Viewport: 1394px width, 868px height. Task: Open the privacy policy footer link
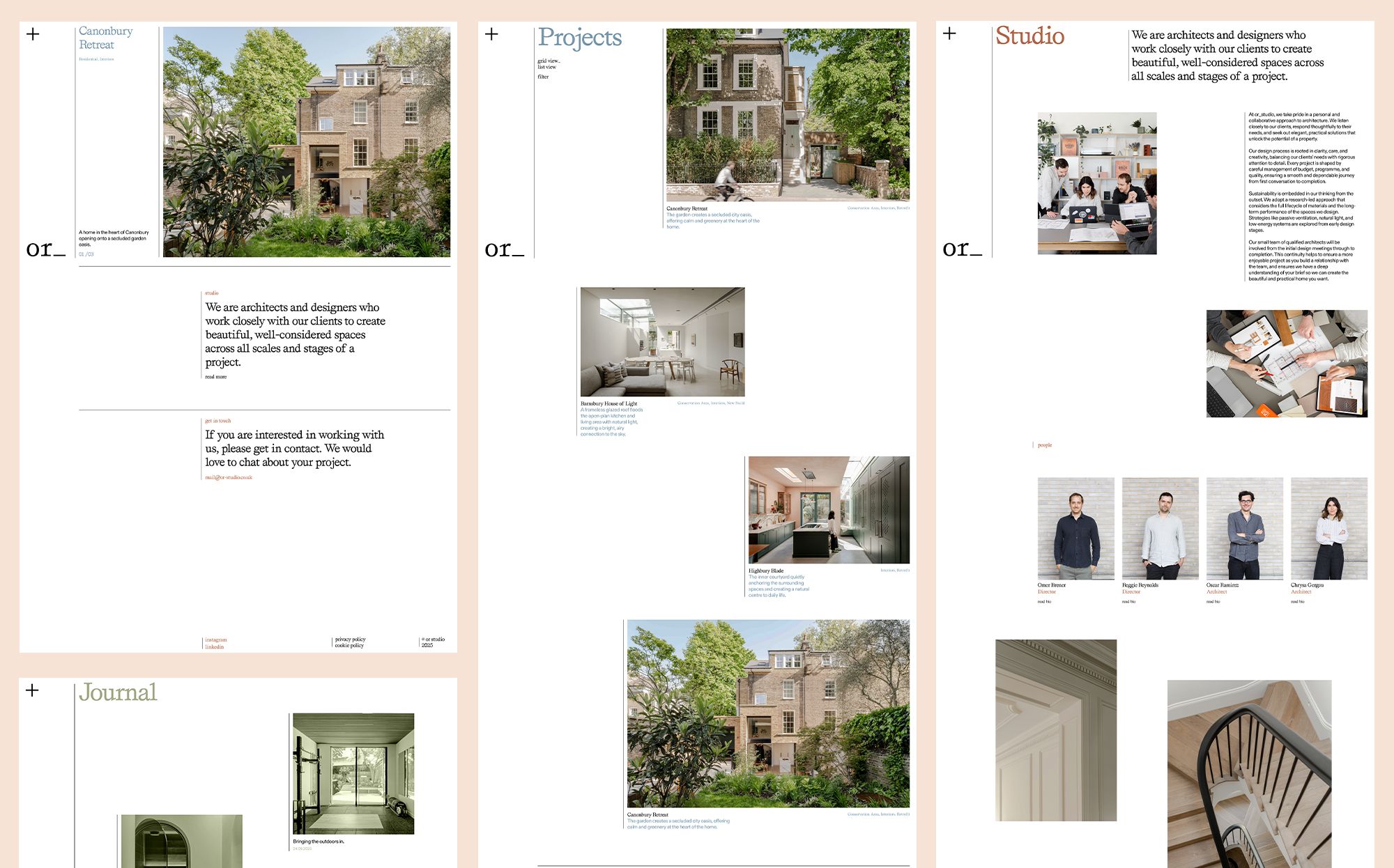click(x=350, y=639)
